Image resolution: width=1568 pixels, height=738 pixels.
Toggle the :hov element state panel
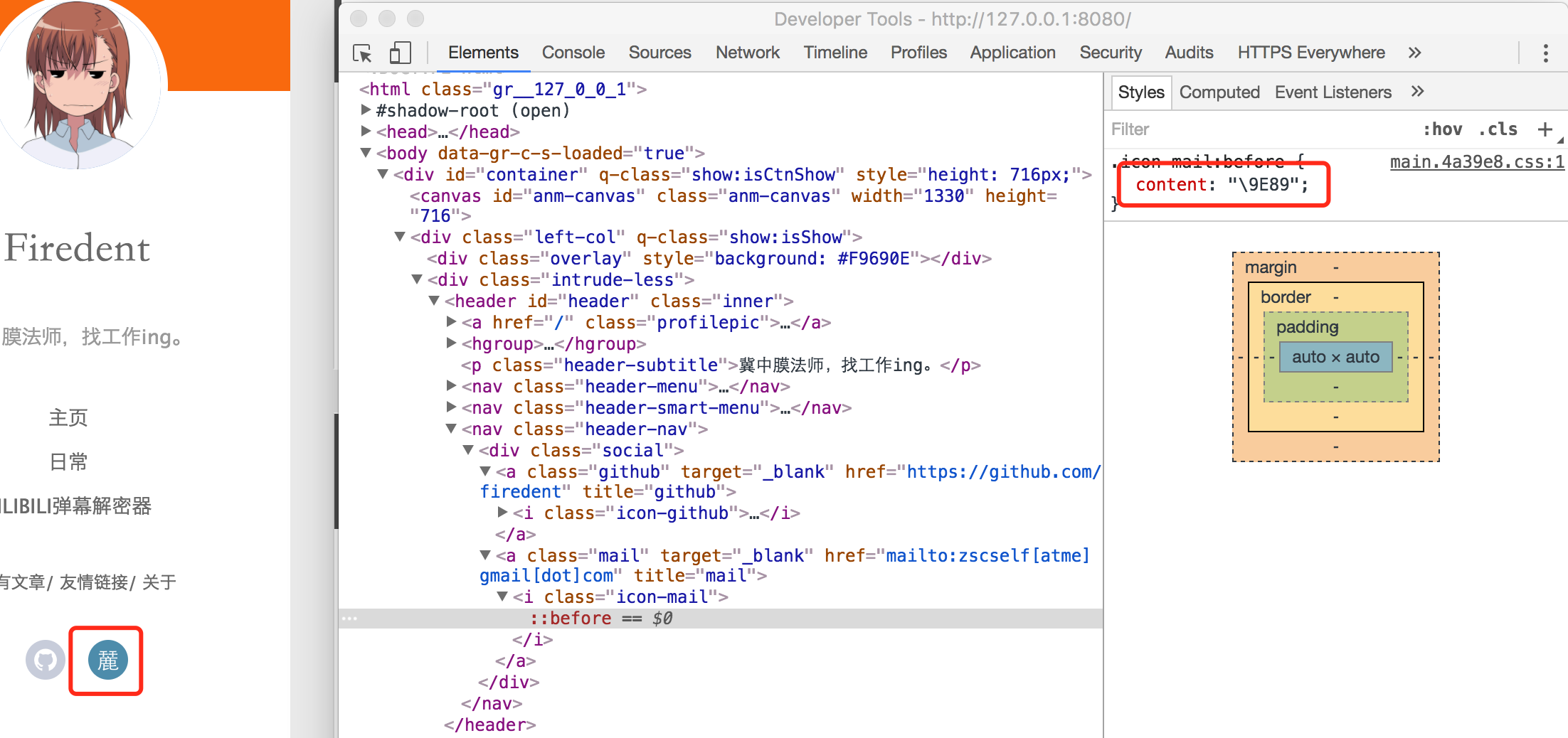click(1442, 129)
